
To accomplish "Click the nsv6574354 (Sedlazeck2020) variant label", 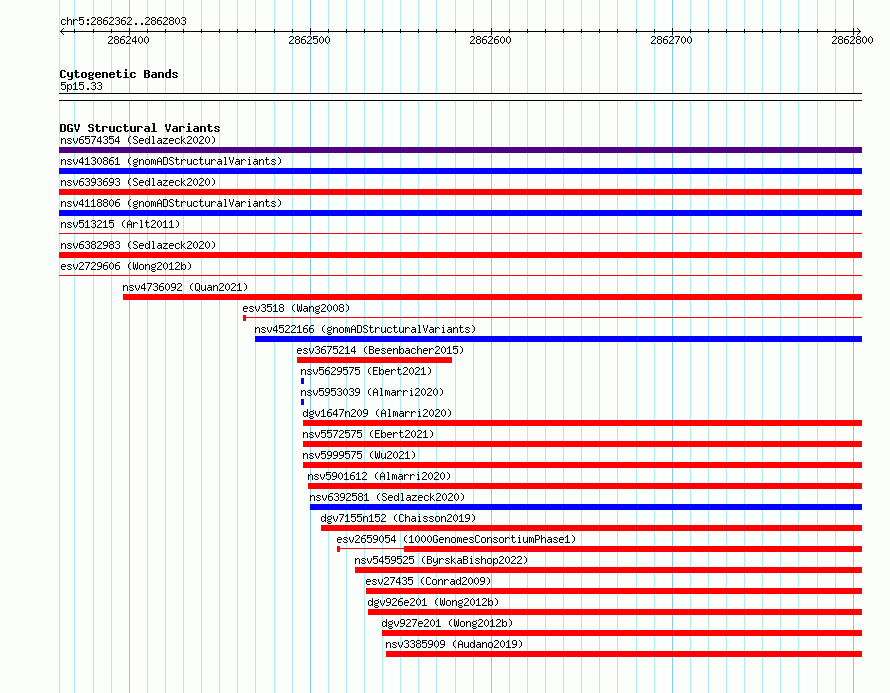I will pyautogui.click(x=138, y=140).
